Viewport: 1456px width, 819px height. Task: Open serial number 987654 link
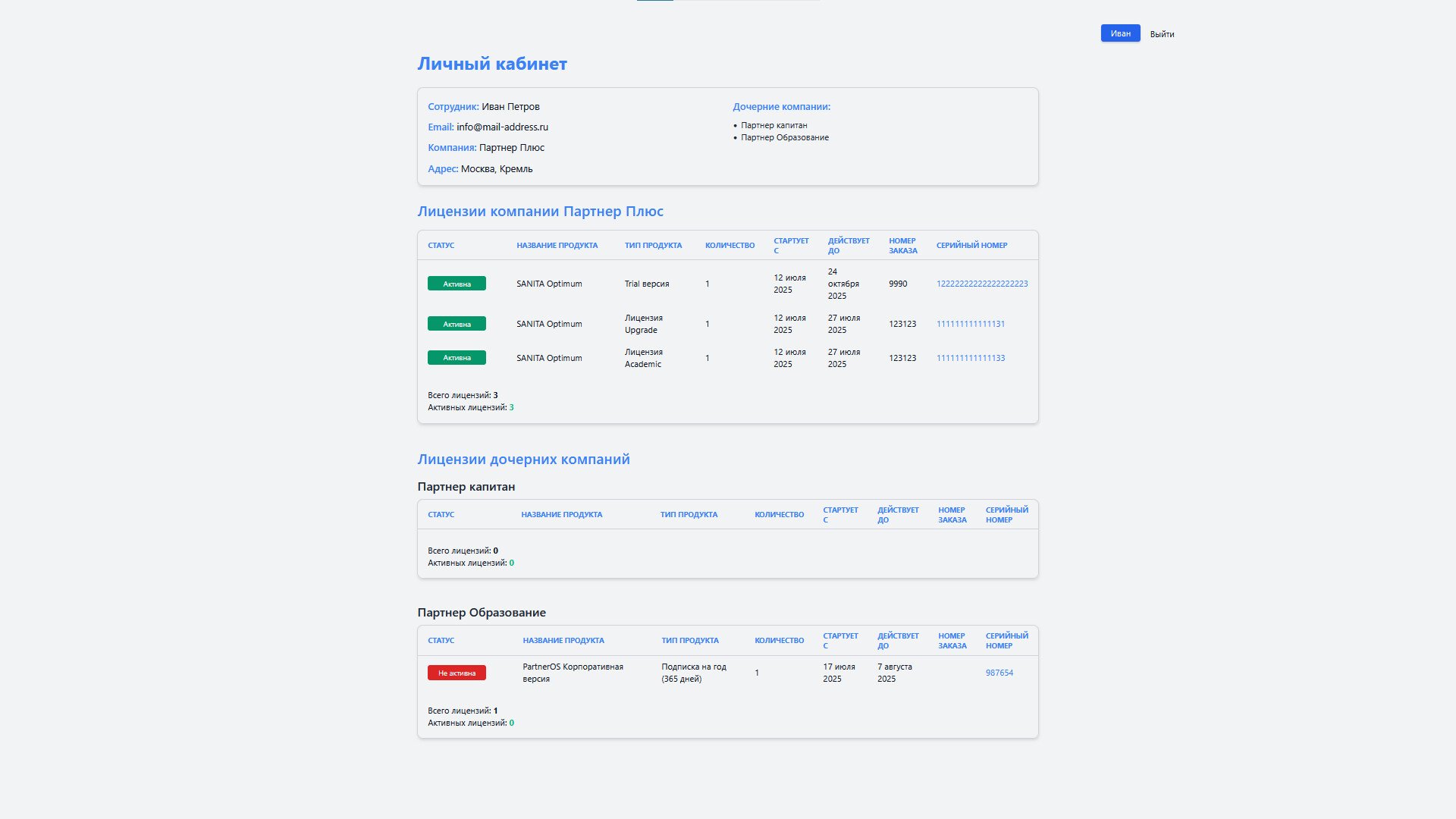coord(999,673)
